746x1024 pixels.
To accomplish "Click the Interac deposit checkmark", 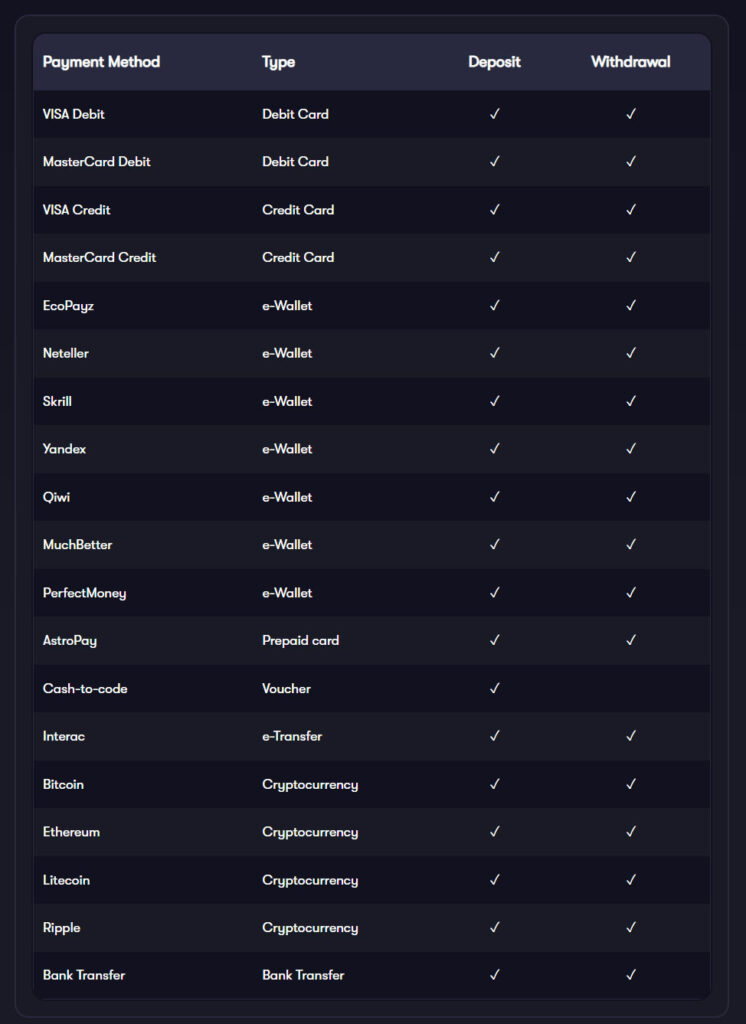I will click(495, 736).
